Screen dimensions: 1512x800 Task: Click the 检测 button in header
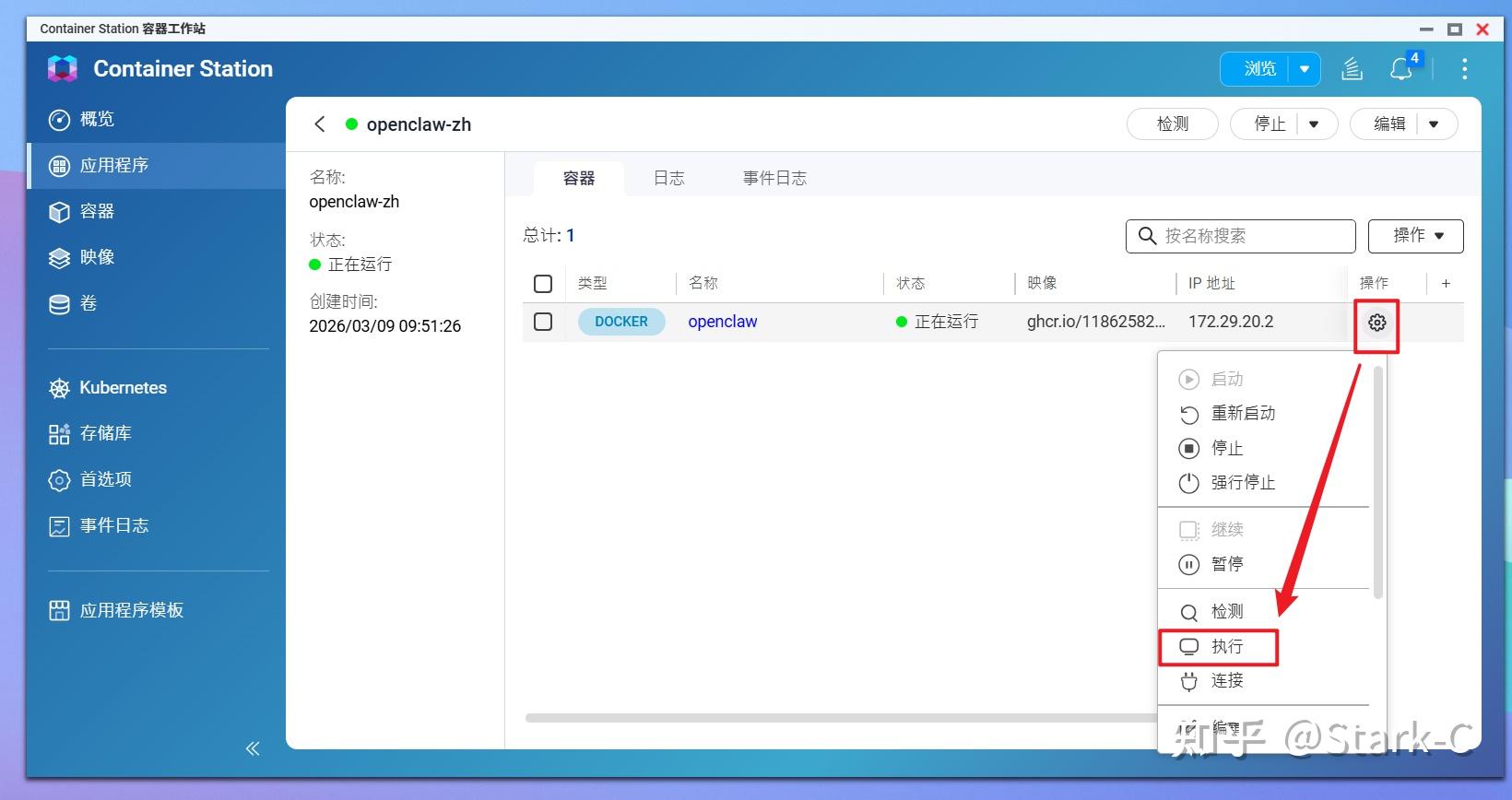1173,124
